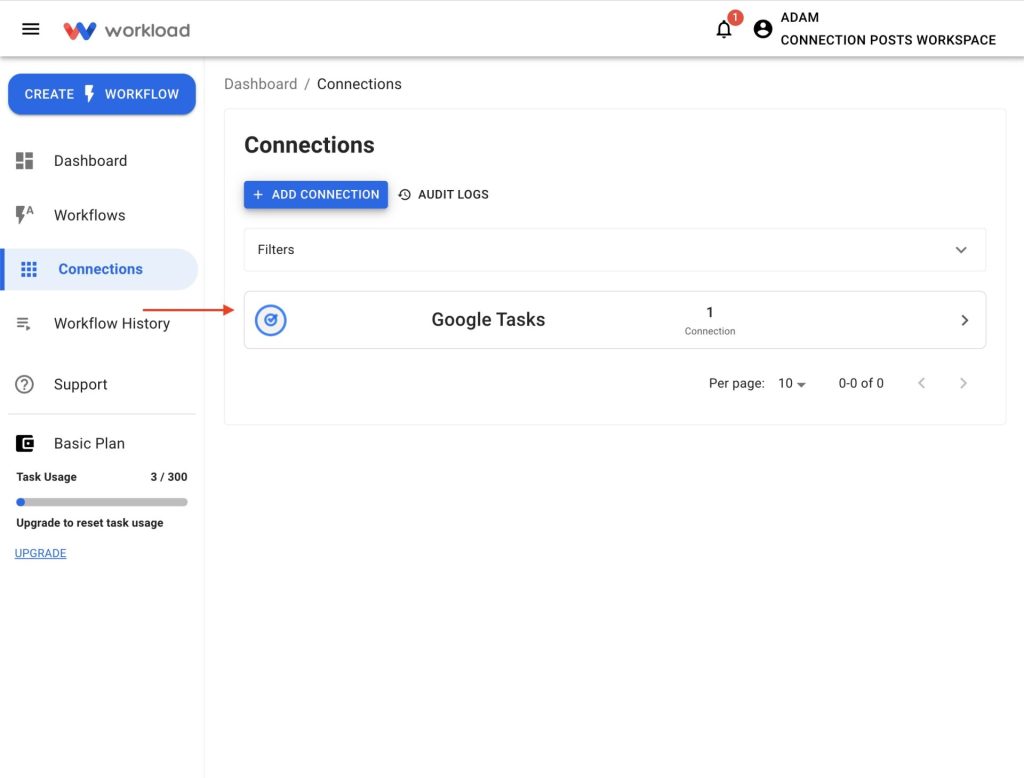
Task: Click the Basic Plan wallet icon
Action: [25, 444]
